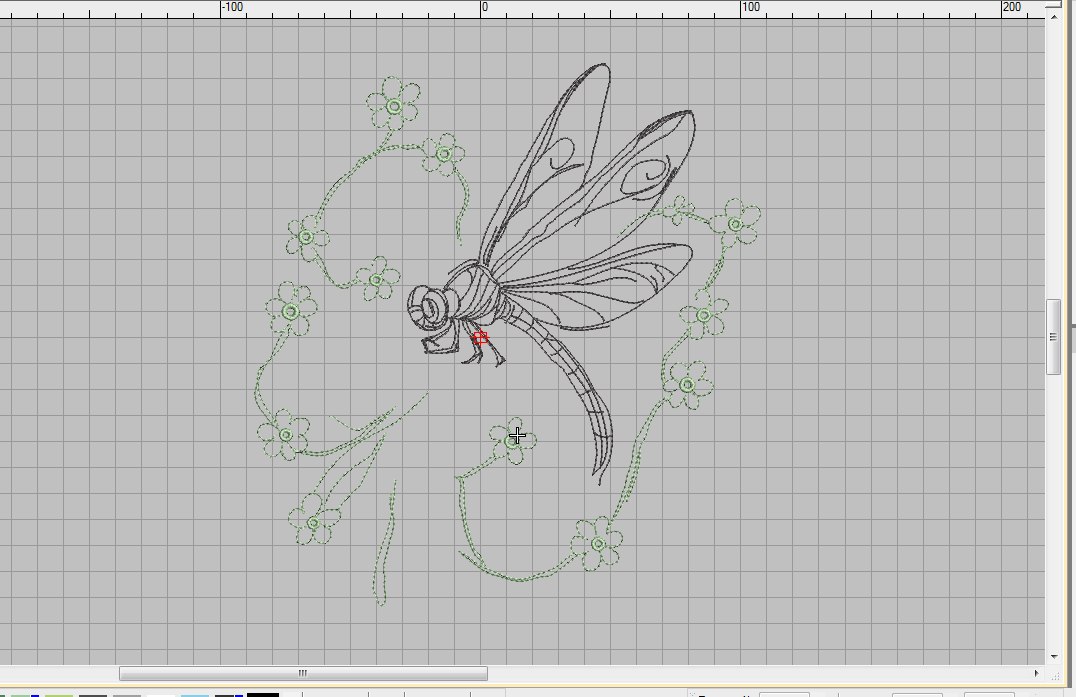Click the horizontal scrollbar track right of thumb
1076x697 pixels.
coord(760,673)
